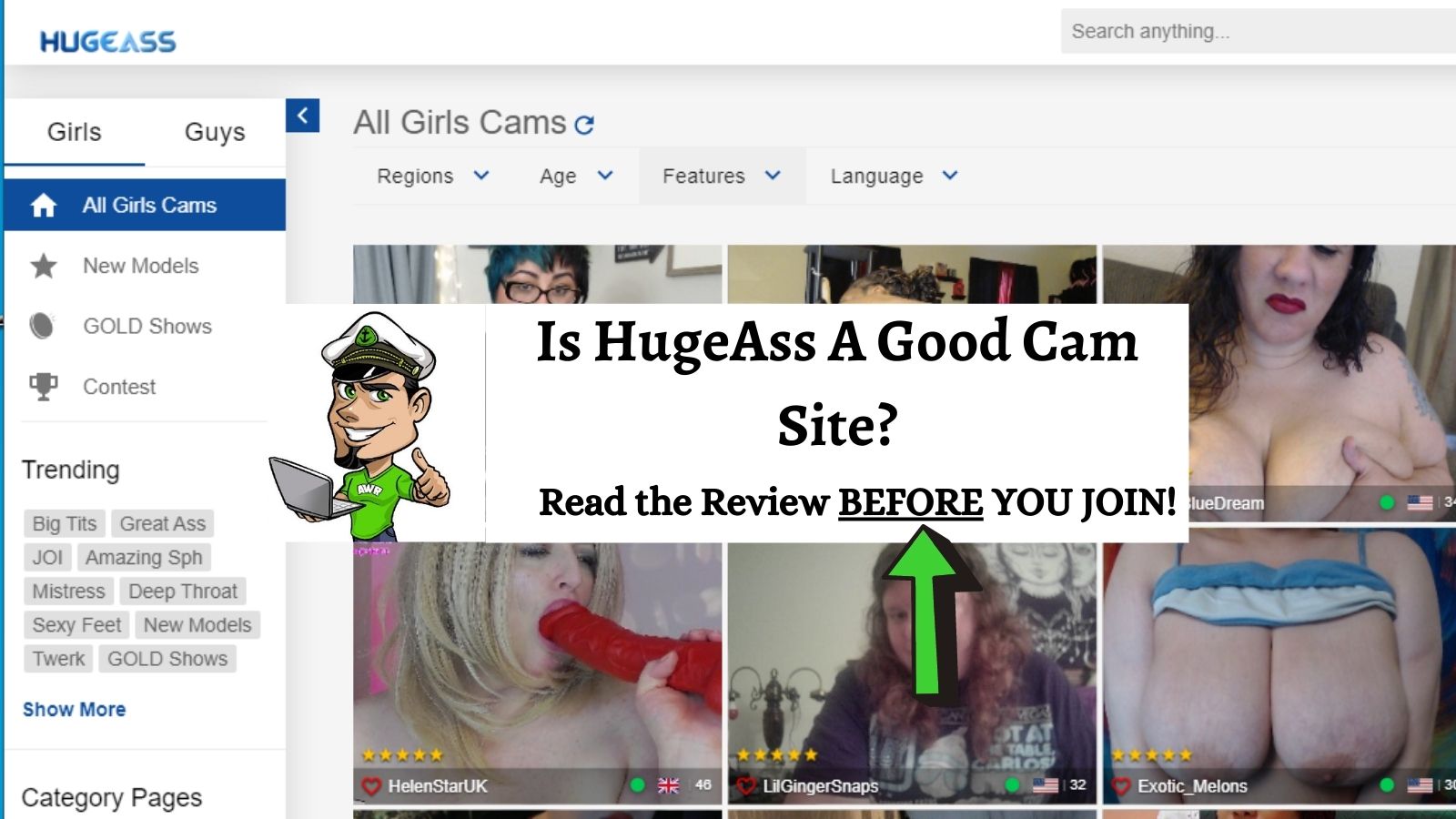Select the trophy Contest icon
Screen dimensions: 1456x819
coord(43,387)
